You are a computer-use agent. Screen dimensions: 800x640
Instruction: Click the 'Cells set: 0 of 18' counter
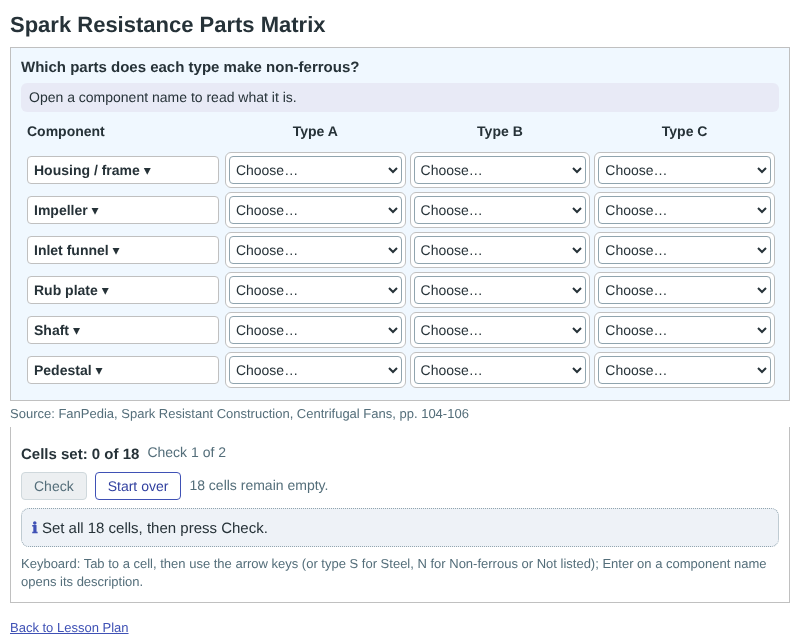[80, 454]
